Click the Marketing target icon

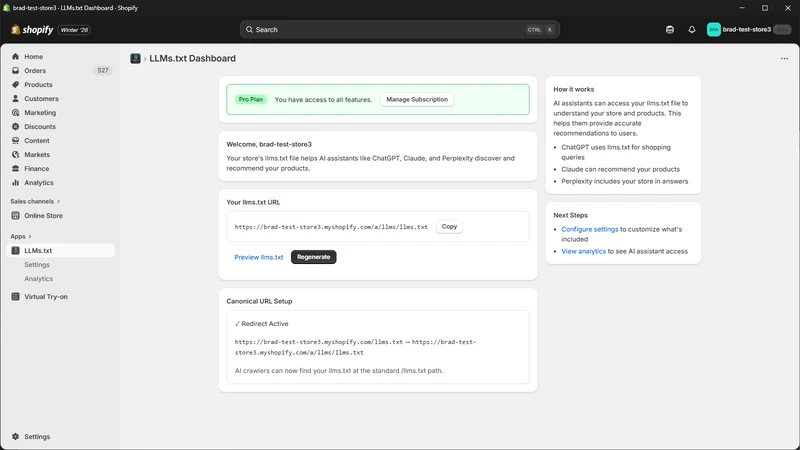tap(15, 113)
